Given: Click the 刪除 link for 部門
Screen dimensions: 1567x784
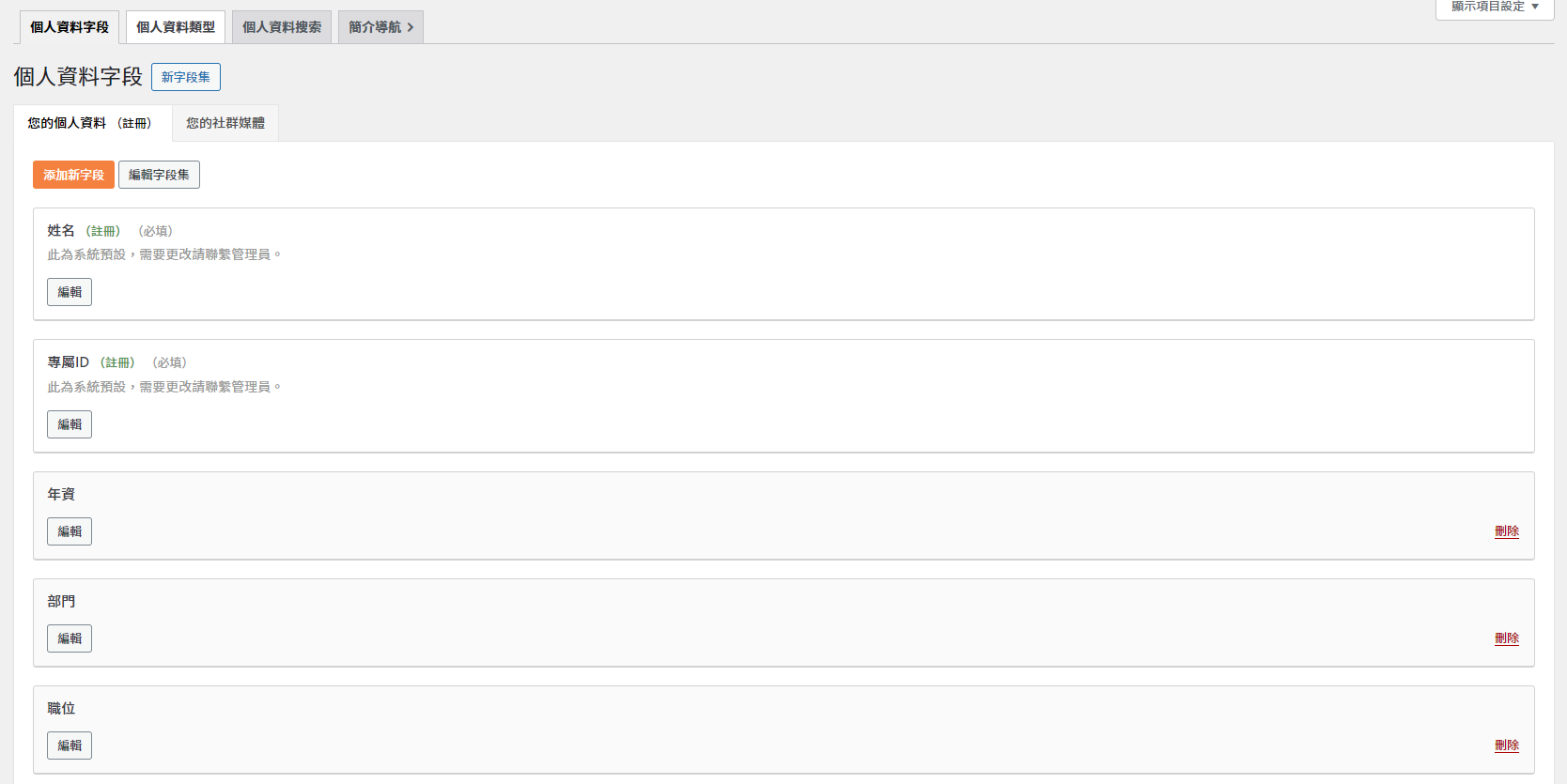Looking at the screenshot, I should click(x=1507, y=638).
